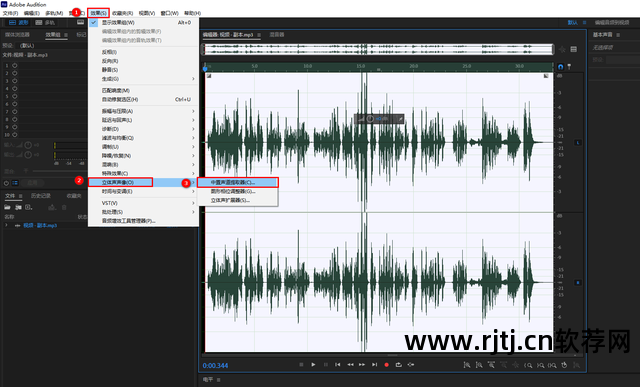Click the red Record button
This screenshot has height=387, width=640.
click(387, 365)
